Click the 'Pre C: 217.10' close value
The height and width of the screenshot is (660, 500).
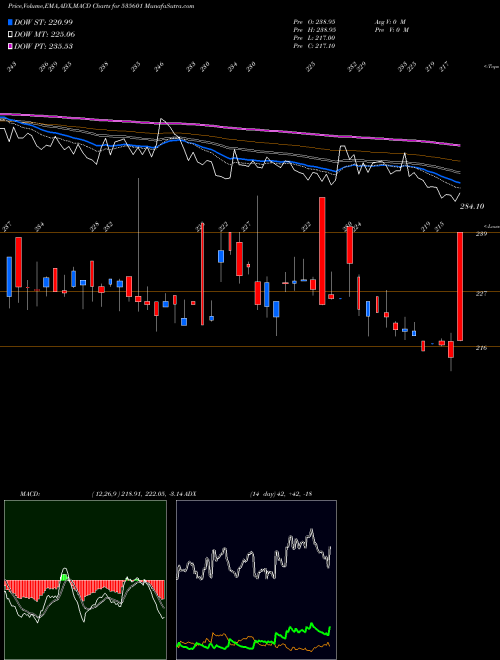(x=314, y=46)
